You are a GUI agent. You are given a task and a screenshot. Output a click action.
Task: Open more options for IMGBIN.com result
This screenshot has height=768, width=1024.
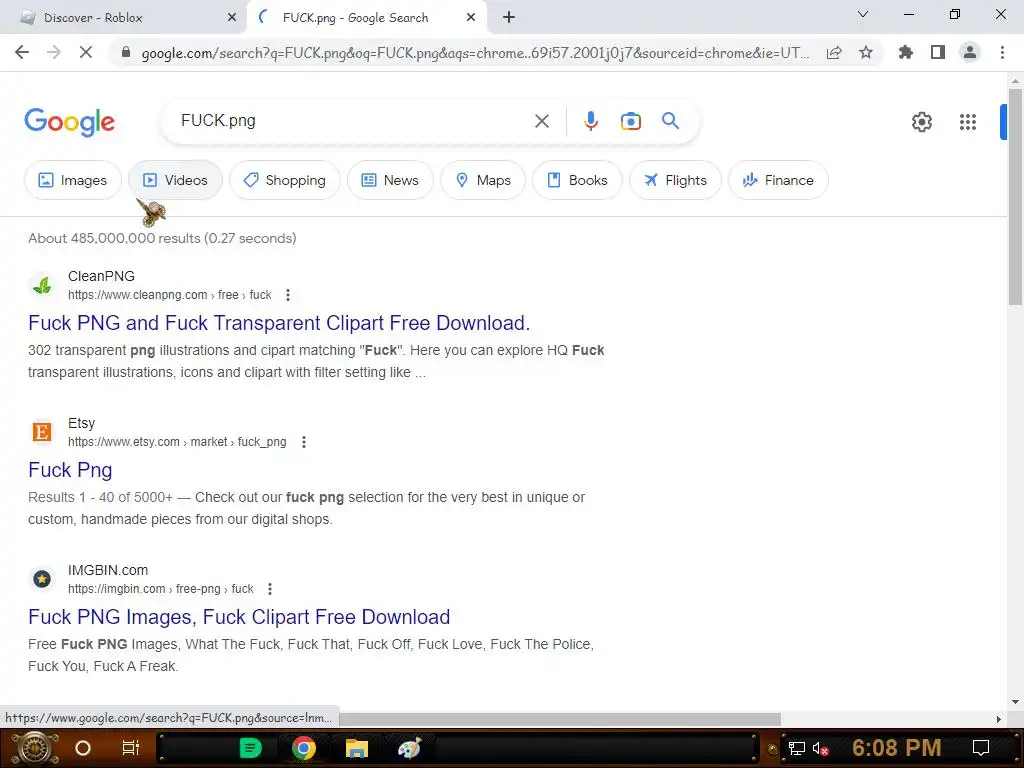[270, 589]
